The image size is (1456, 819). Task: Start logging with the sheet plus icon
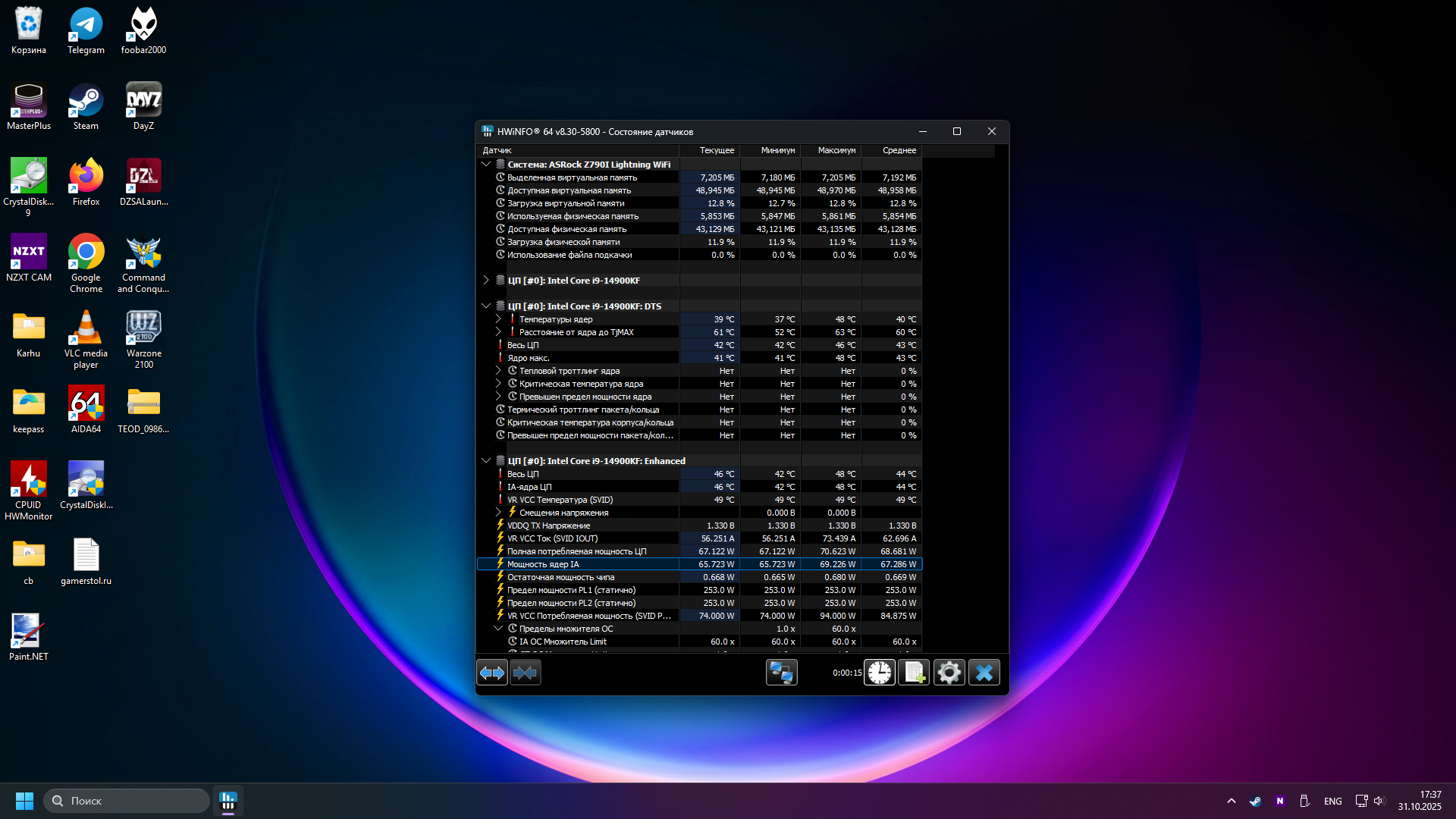coord(914,673)
